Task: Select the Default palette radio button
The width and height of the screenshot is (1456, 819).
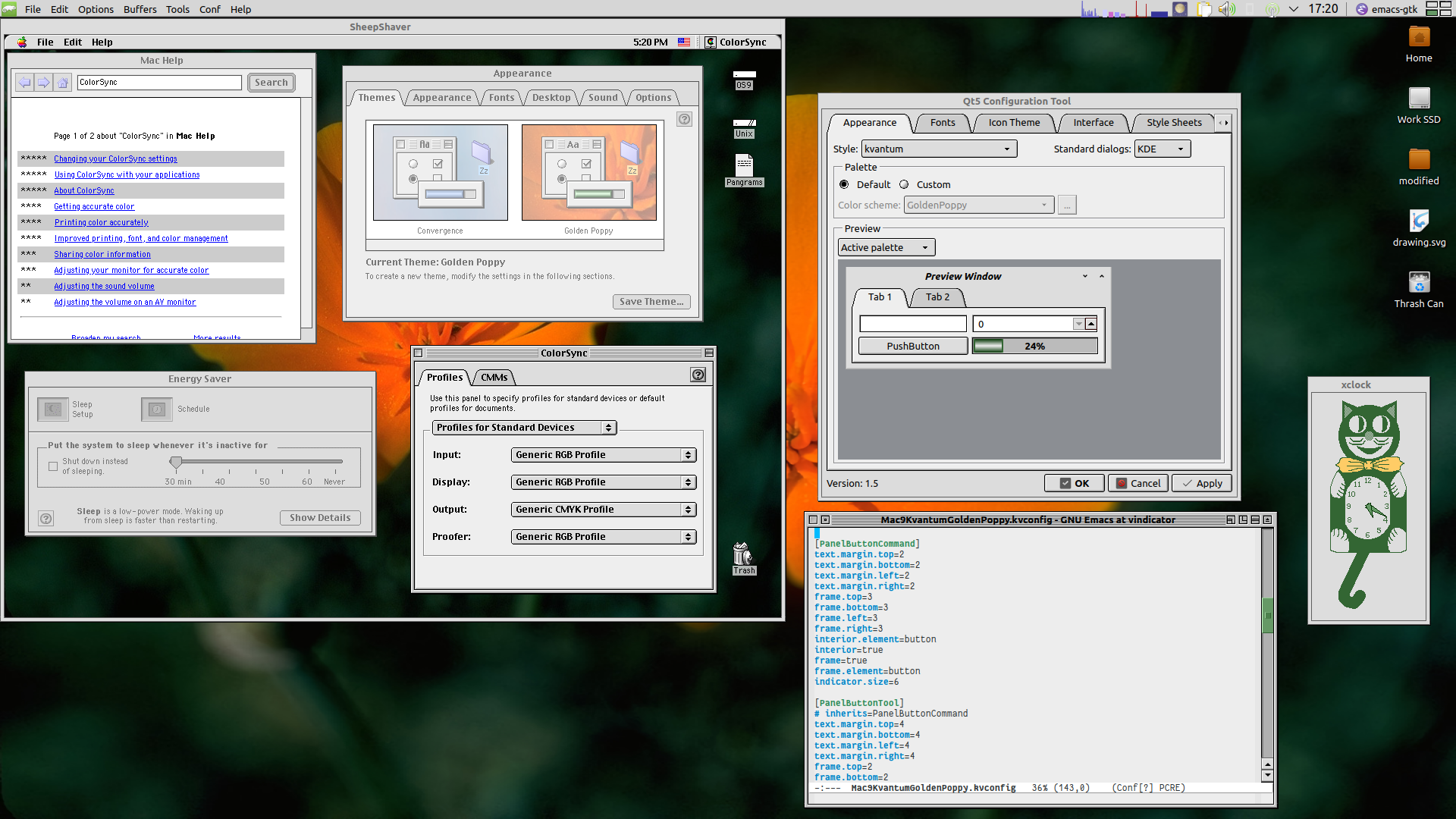Action: pos(844,184)
